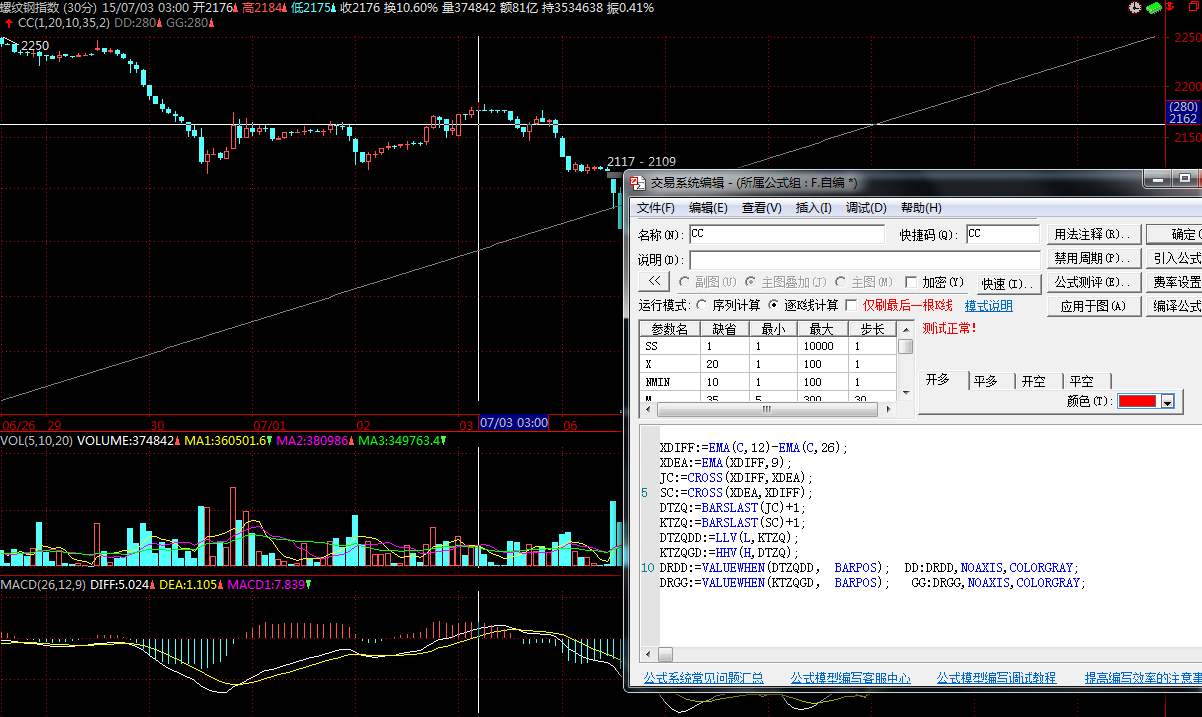Click the formula editor window title icon
This screenshot has height=717, width=1202.
(639, 182)
